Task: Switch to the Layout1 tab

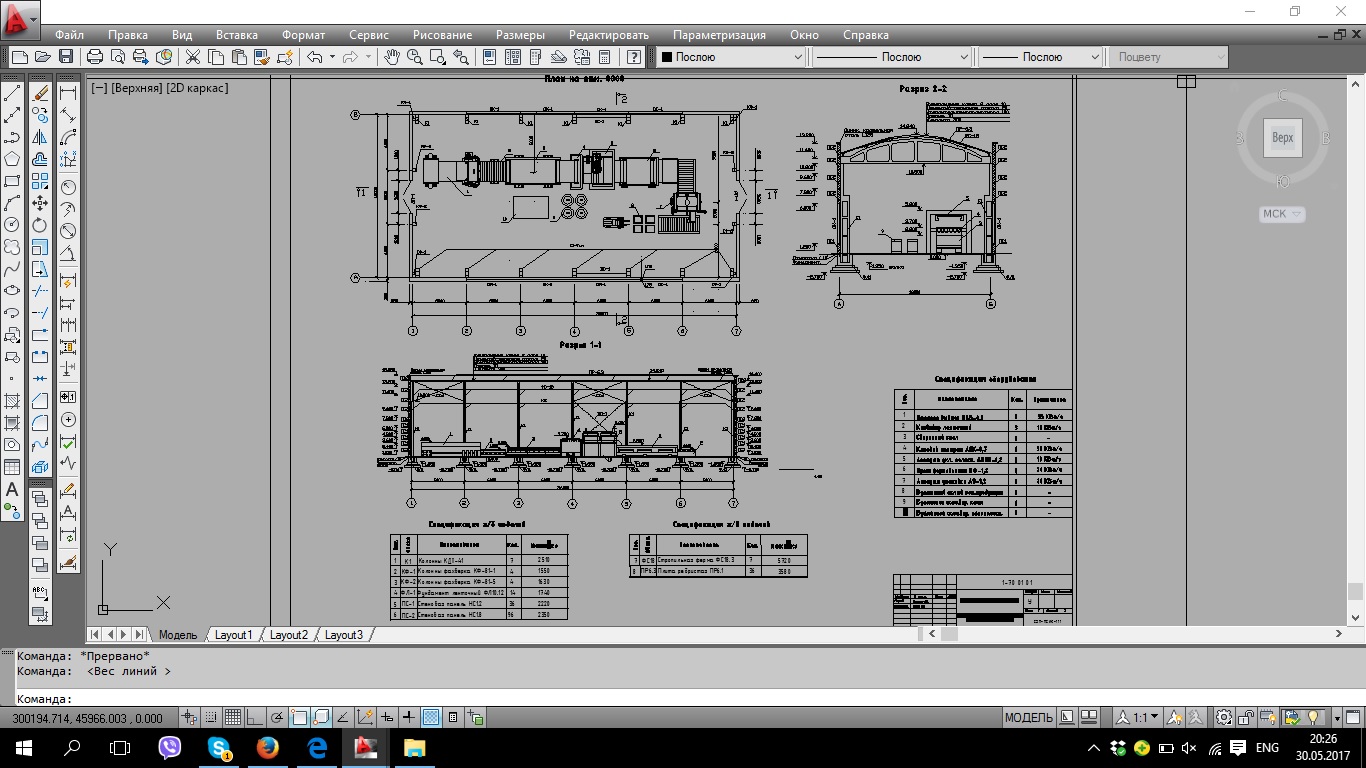Action: click(234, 635)
